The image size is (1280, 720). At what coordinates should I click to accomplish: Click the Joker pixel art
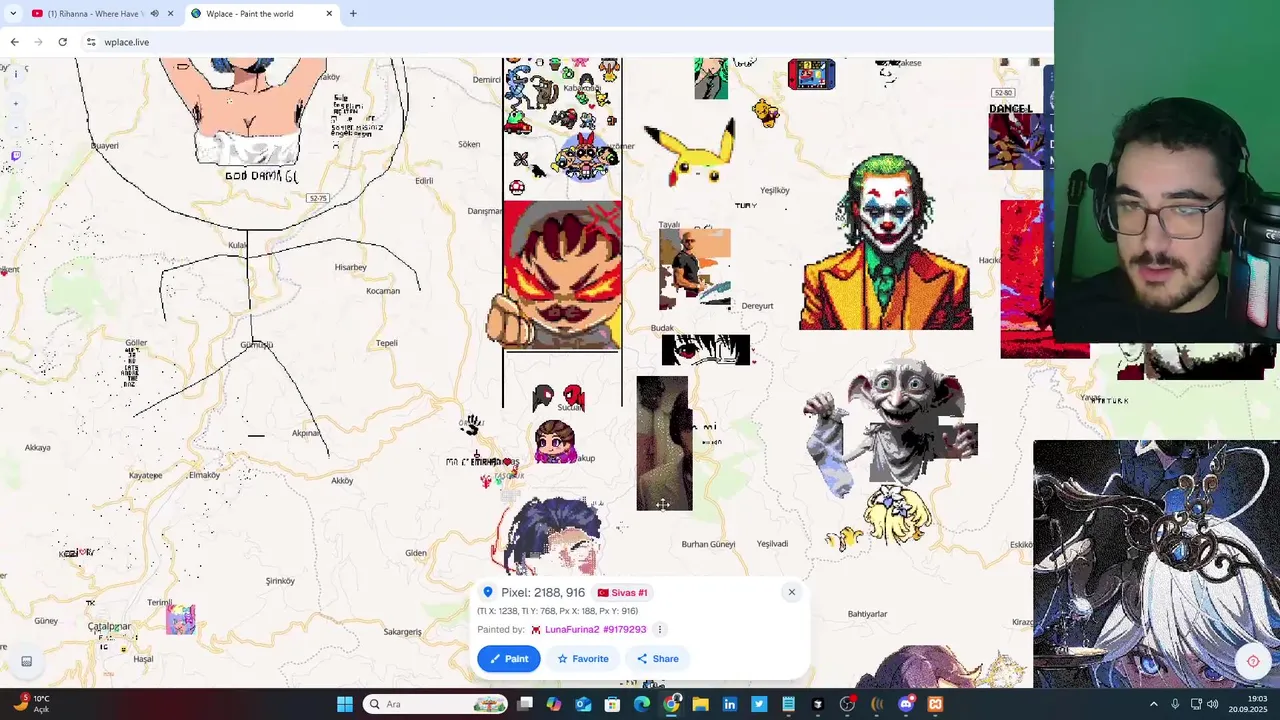click(886, 242)
